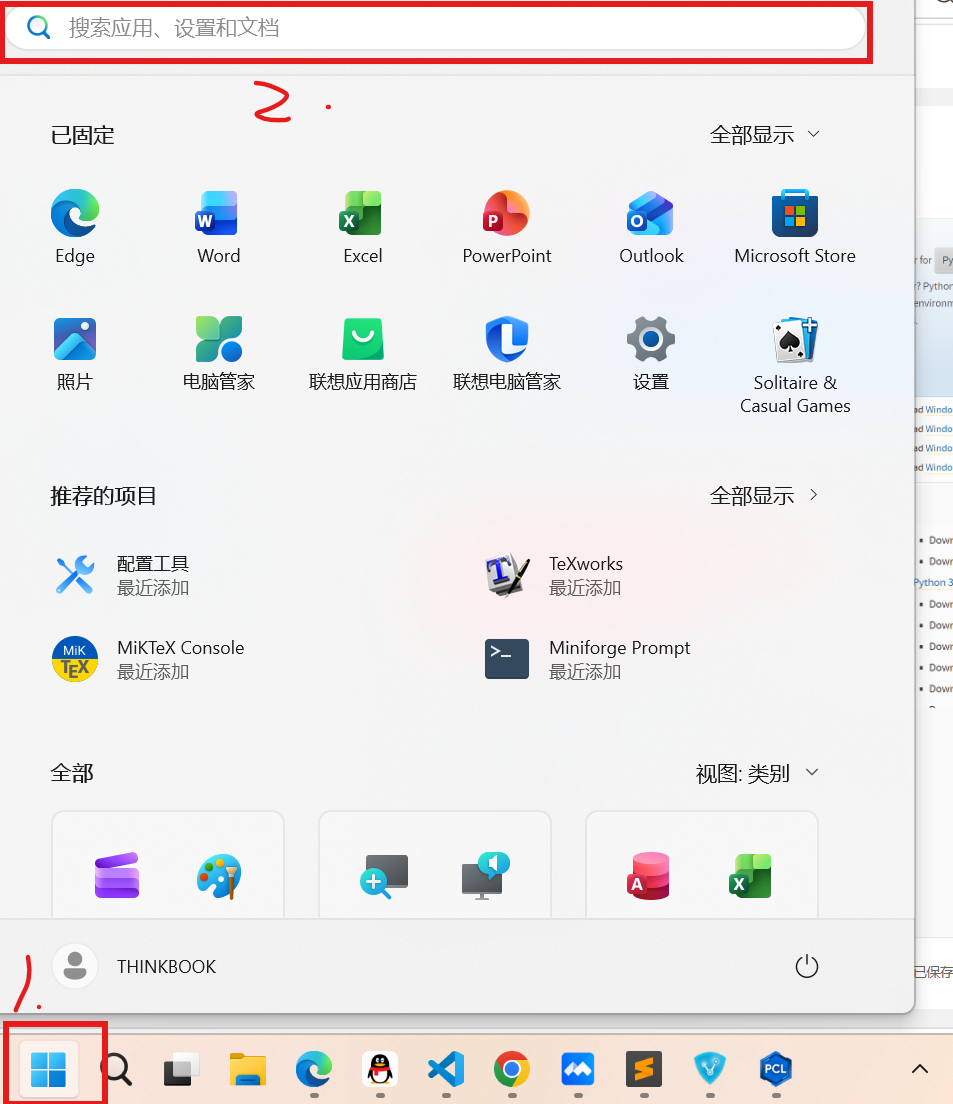Open 联想应用商店 app
953x1104 pixels.
[362, 353]
